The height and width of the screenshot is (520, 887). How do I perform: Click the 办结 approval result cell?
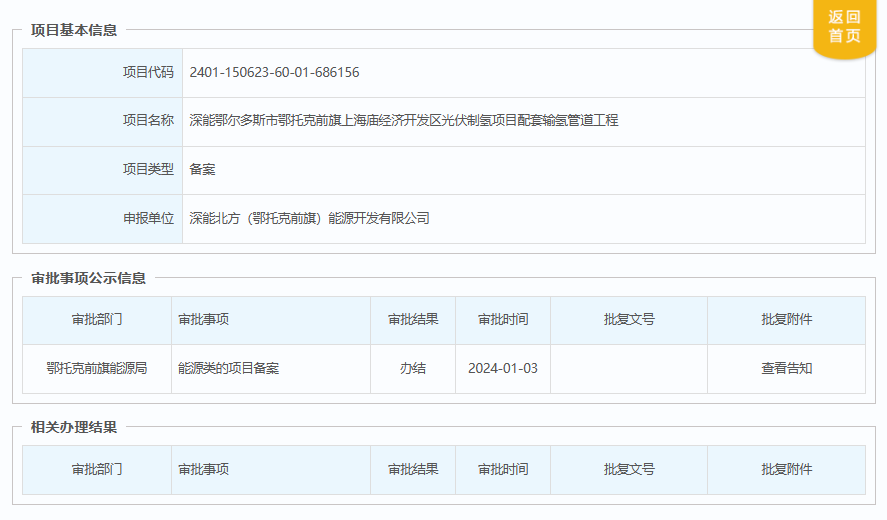click(413, 368)
